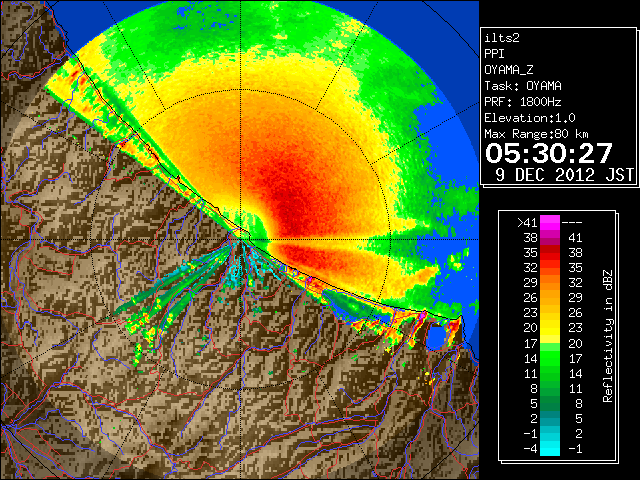Viewport: 640px width, 480px height.
Task: Pick the yellow 20–23 legend band
Action: [550, 328]
